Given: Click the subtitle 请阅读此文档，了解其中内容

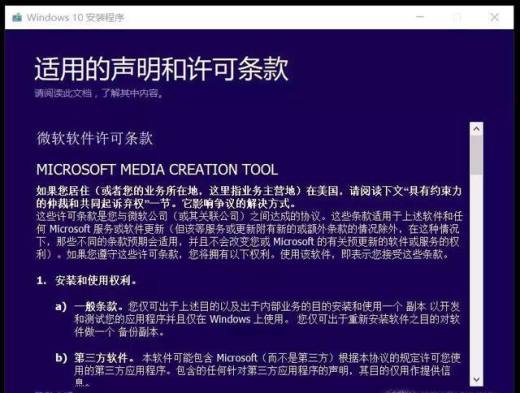Looking at the screenshot, I should (x=99, y=93).
